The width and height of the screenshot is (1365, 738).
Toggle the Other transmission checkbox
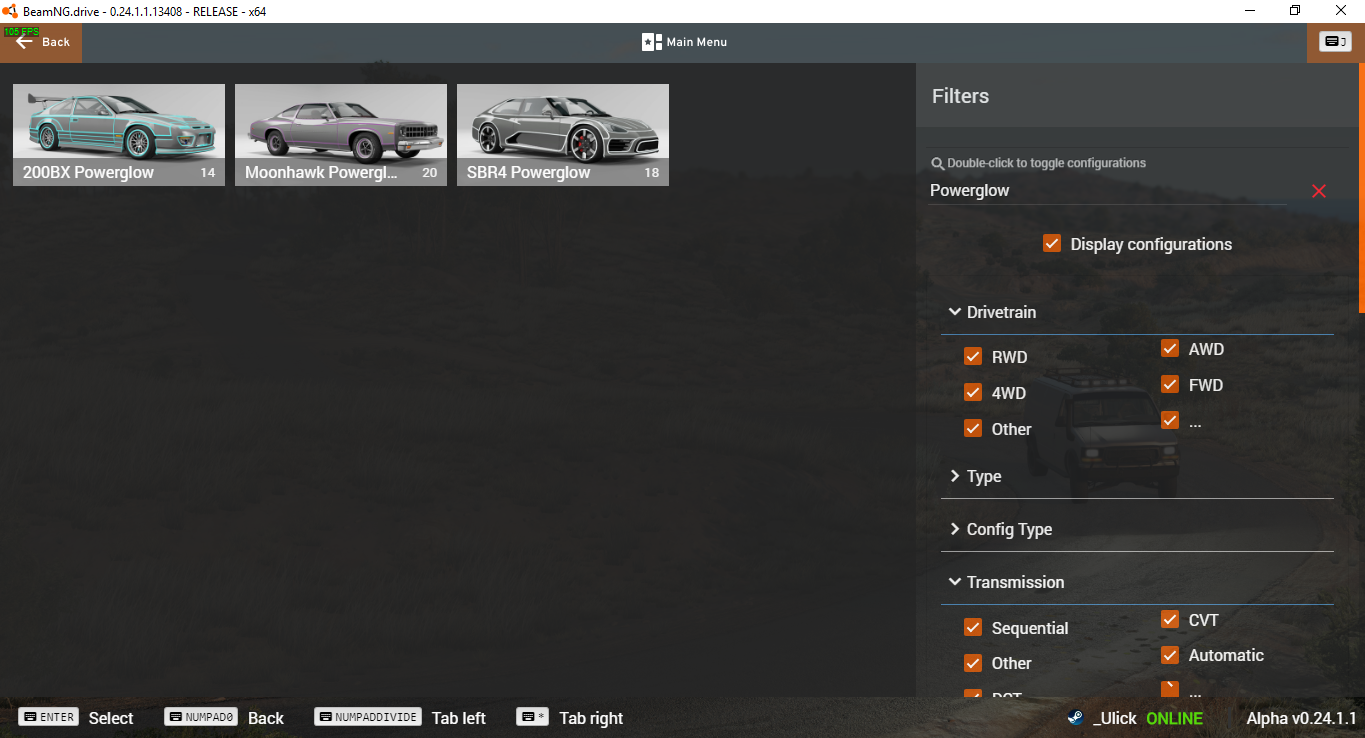[973, 663]
